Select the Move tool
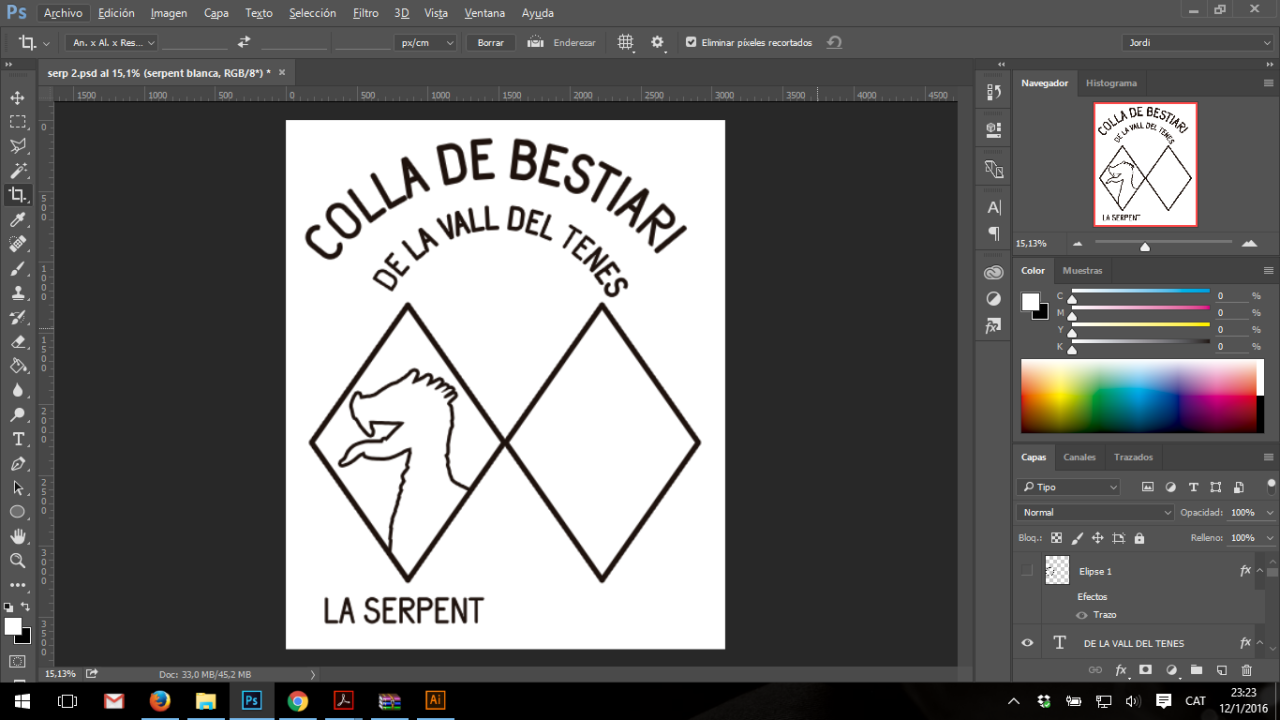1280x720 pixels. (x=17, y=98)
